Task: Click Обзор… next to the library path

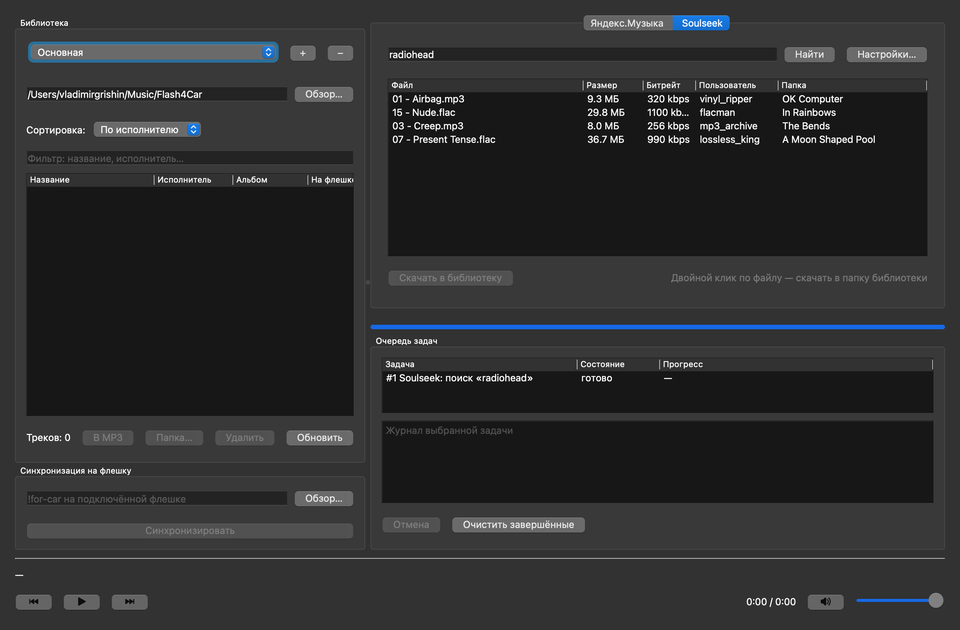Action: pos(324,94)
